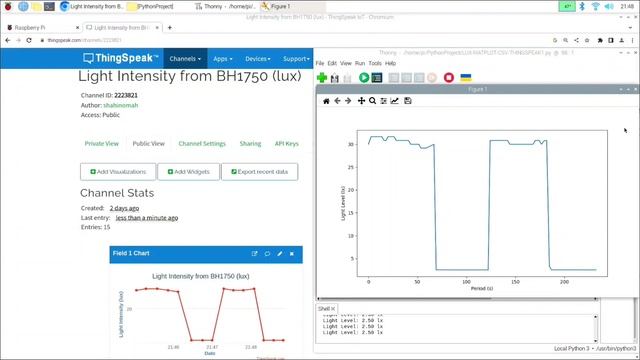The image size is (640, 360).
Task: Open author shahinomah profile link
Action: [120, 105]
